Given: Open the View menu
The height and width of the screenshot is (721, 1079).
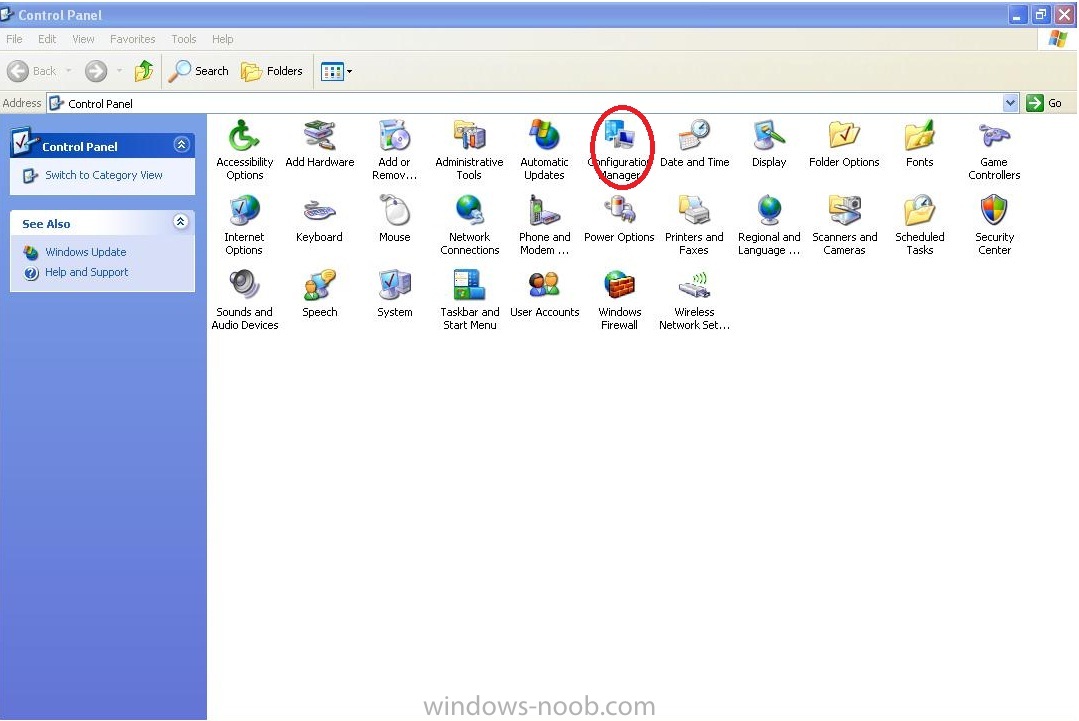Looking at the screenshot, I should pyautogui.click(x=83, y=39).
